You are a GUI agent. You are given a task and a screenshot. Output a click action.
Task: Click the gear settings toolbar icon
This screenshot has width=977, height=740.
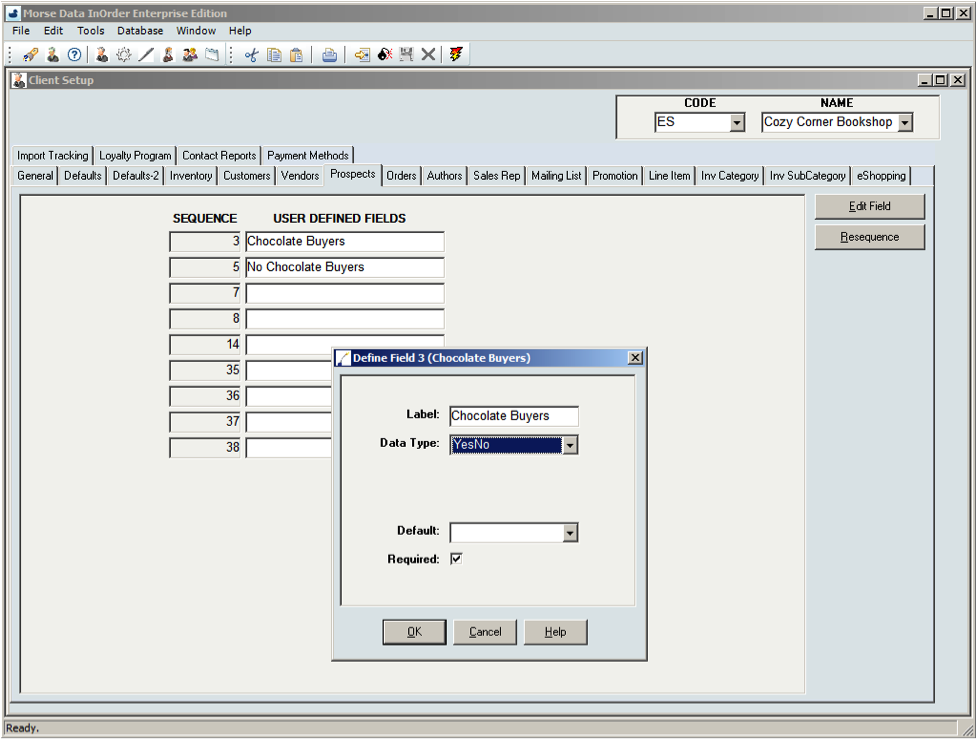click(124, 55)
